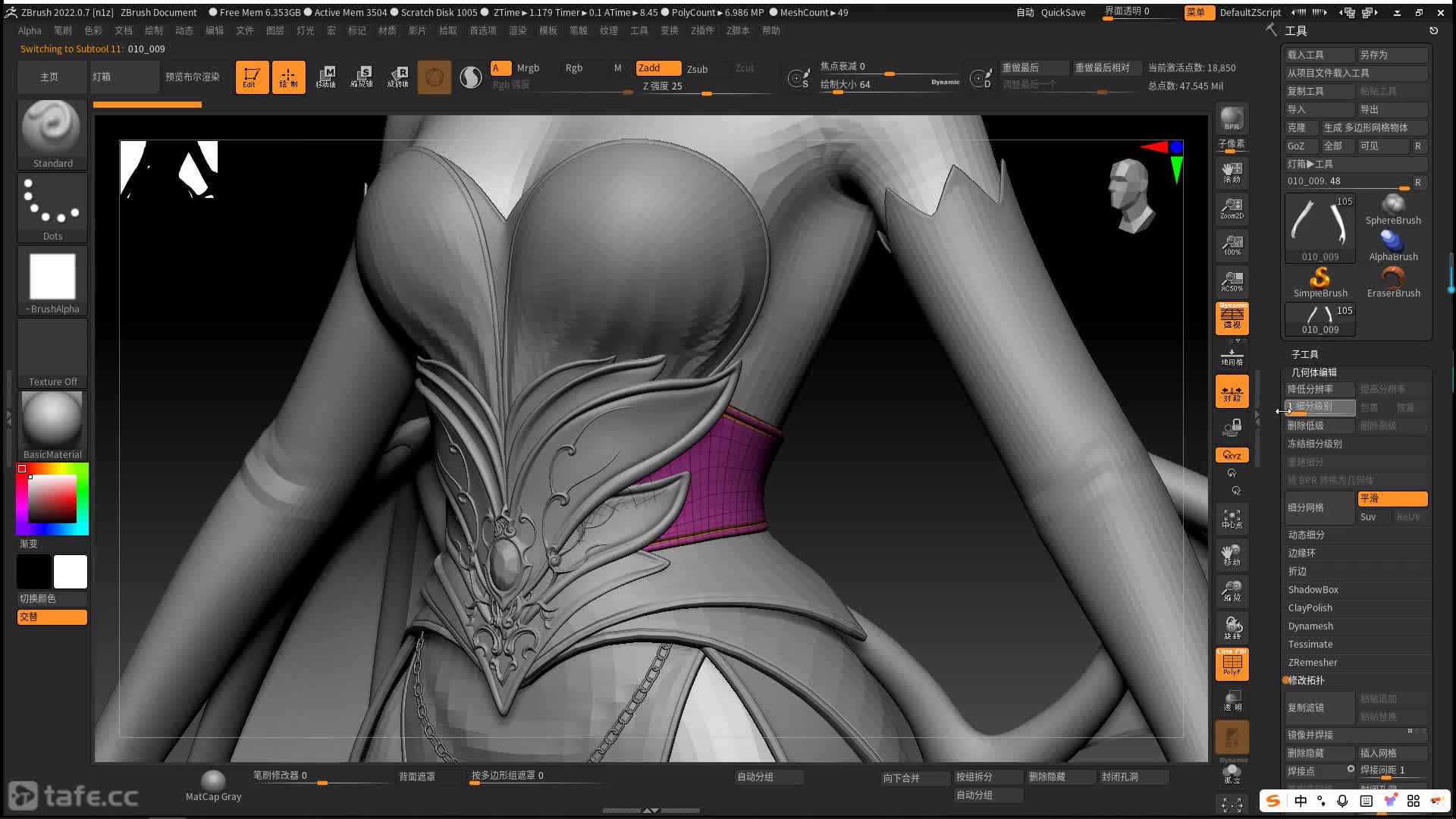Select the Move (移动轴) gizmo icon
The image size is (1456, 819).
click(x=325, y=77)
